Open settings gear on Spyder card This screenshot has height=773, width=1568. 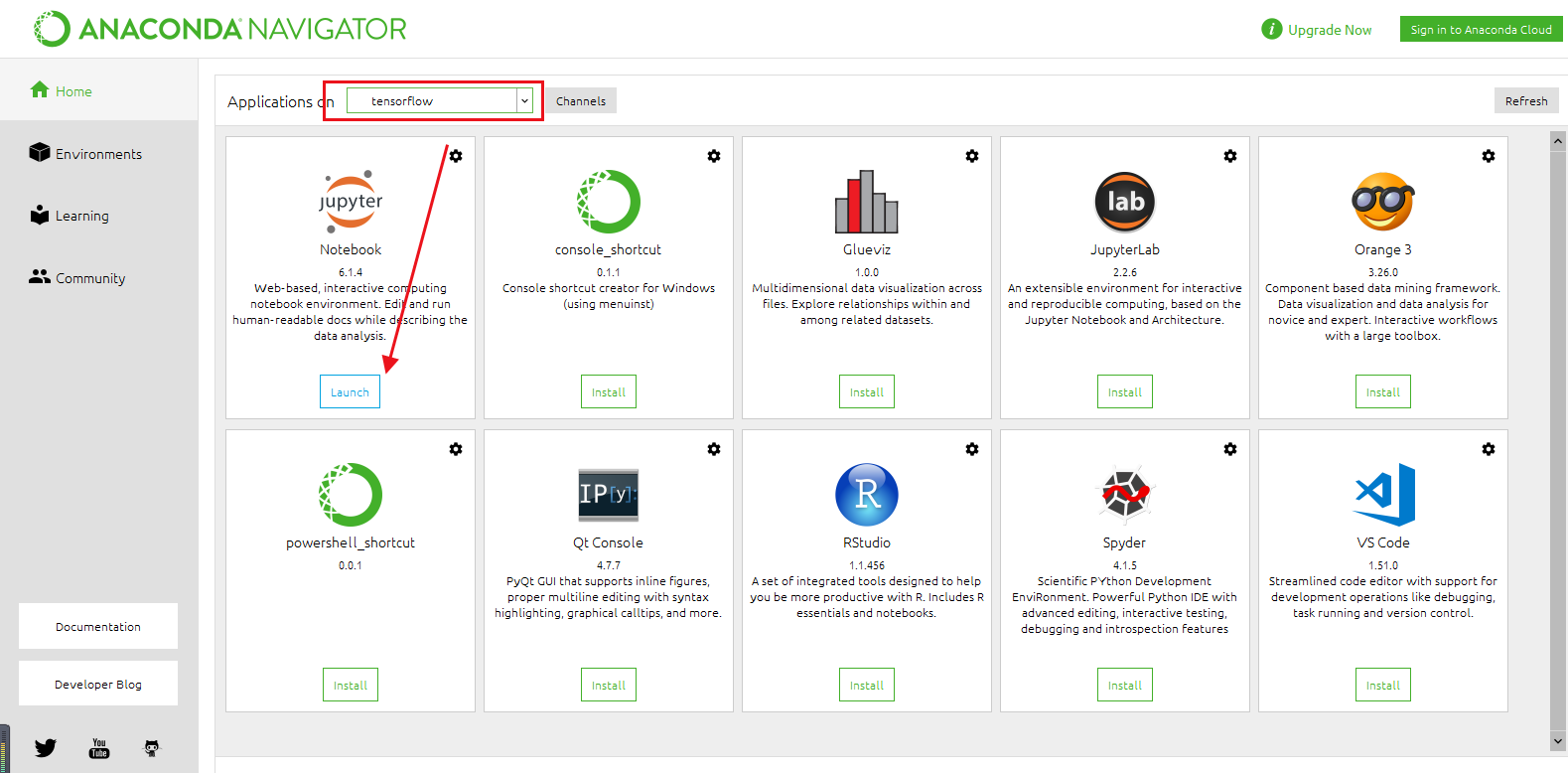pos(1230,449)
